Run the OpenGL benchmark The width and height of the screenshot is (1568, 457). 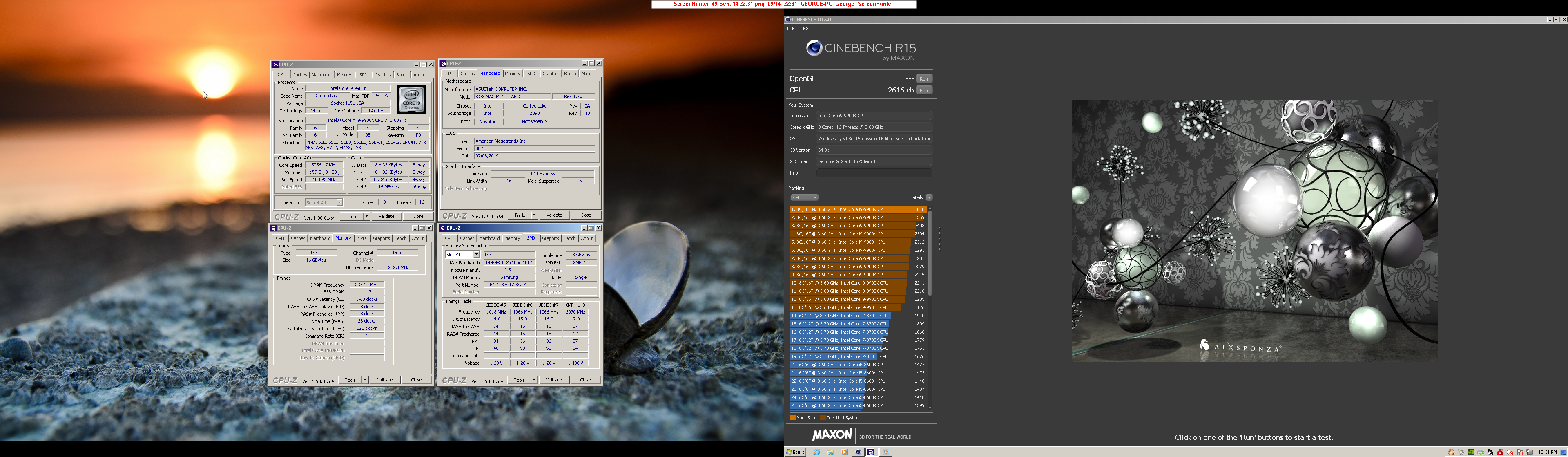click(924, 78)
